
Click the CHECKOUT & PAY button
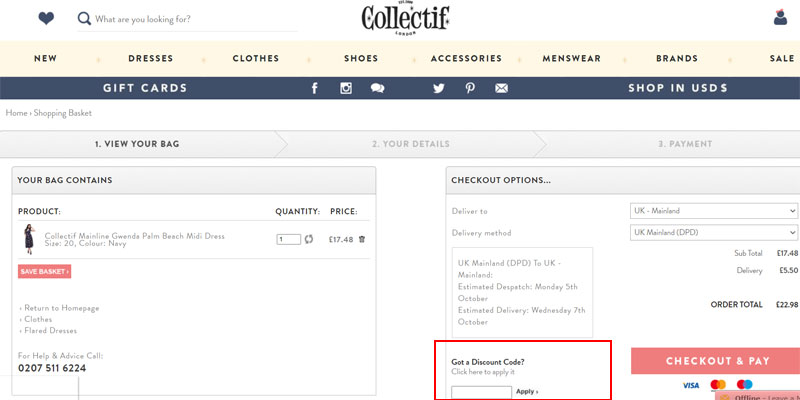(x=718, y=361)
